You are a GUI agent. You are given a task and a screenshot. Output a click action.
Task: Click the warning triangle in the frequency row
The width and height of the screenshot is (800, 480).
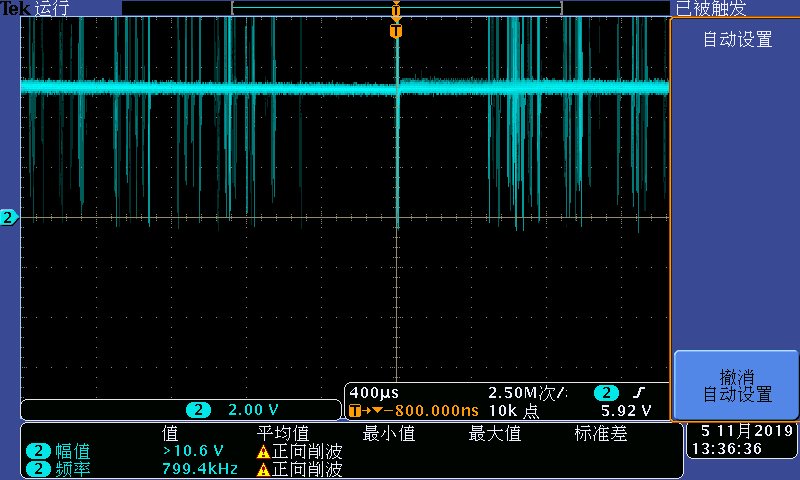coord(263,469)
